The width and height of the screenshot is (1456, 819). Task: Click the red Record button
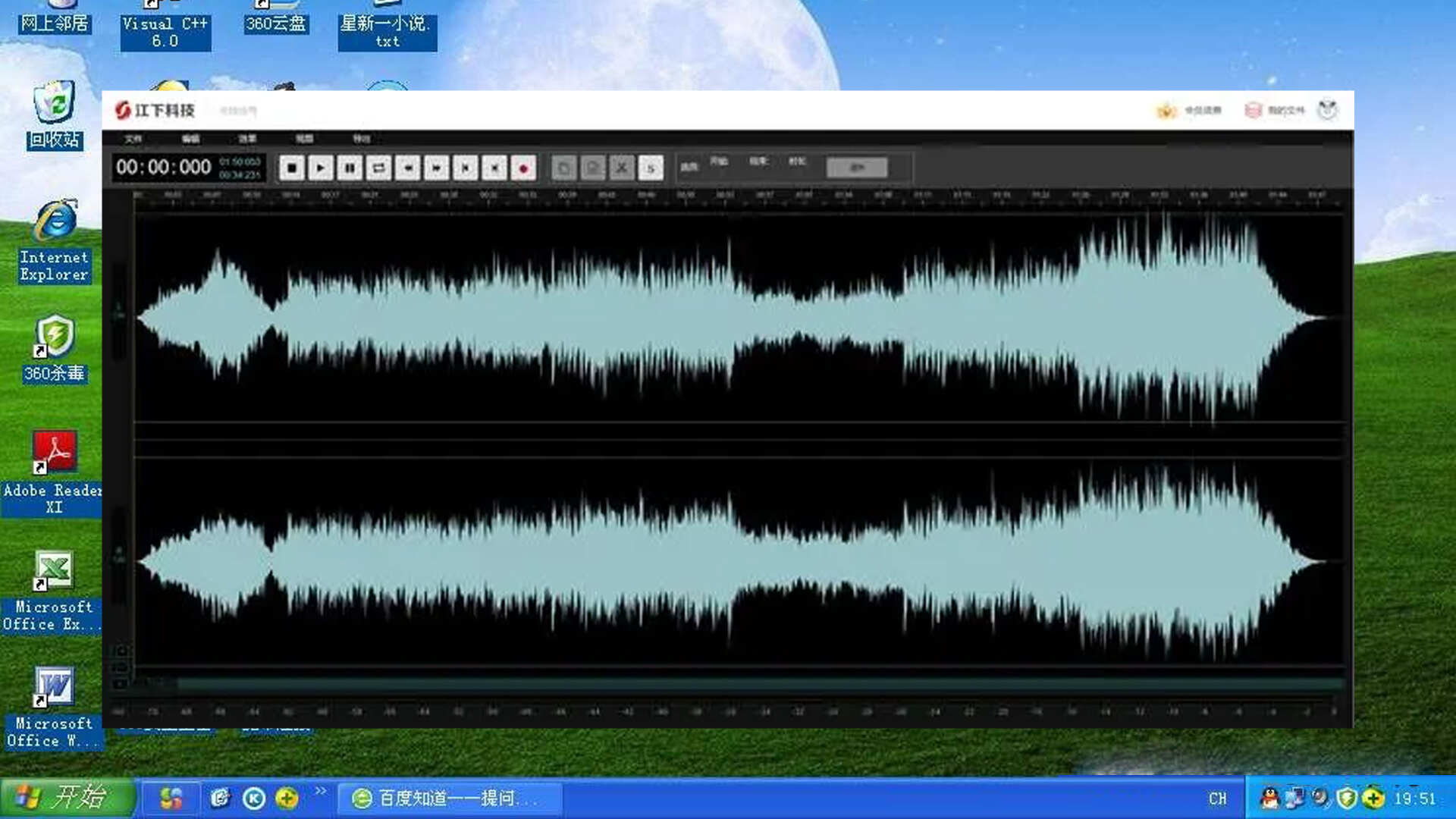pyautogui.click(x=523, y=168)
